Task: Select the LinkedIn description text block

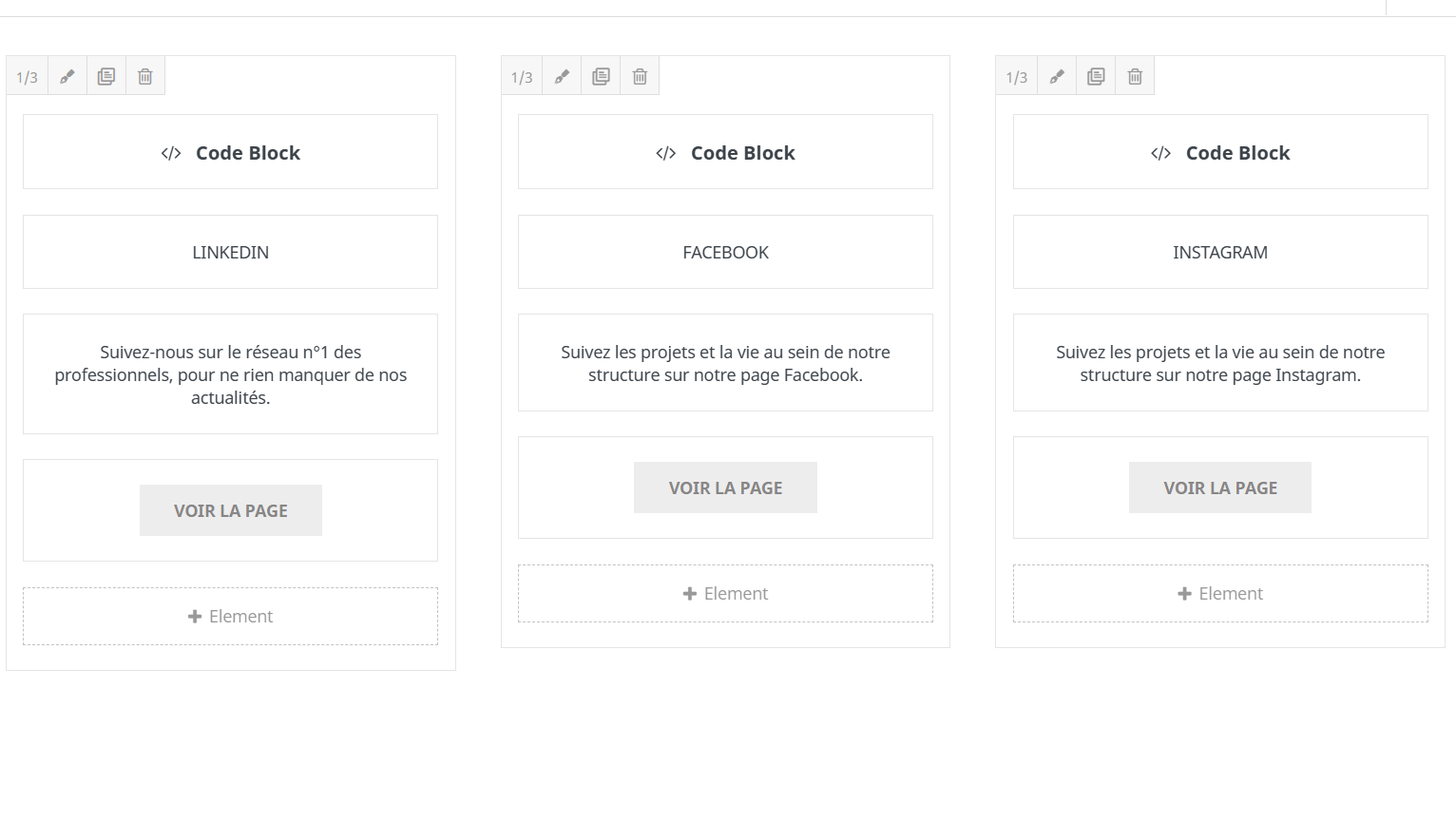Action: coord(230,374)
